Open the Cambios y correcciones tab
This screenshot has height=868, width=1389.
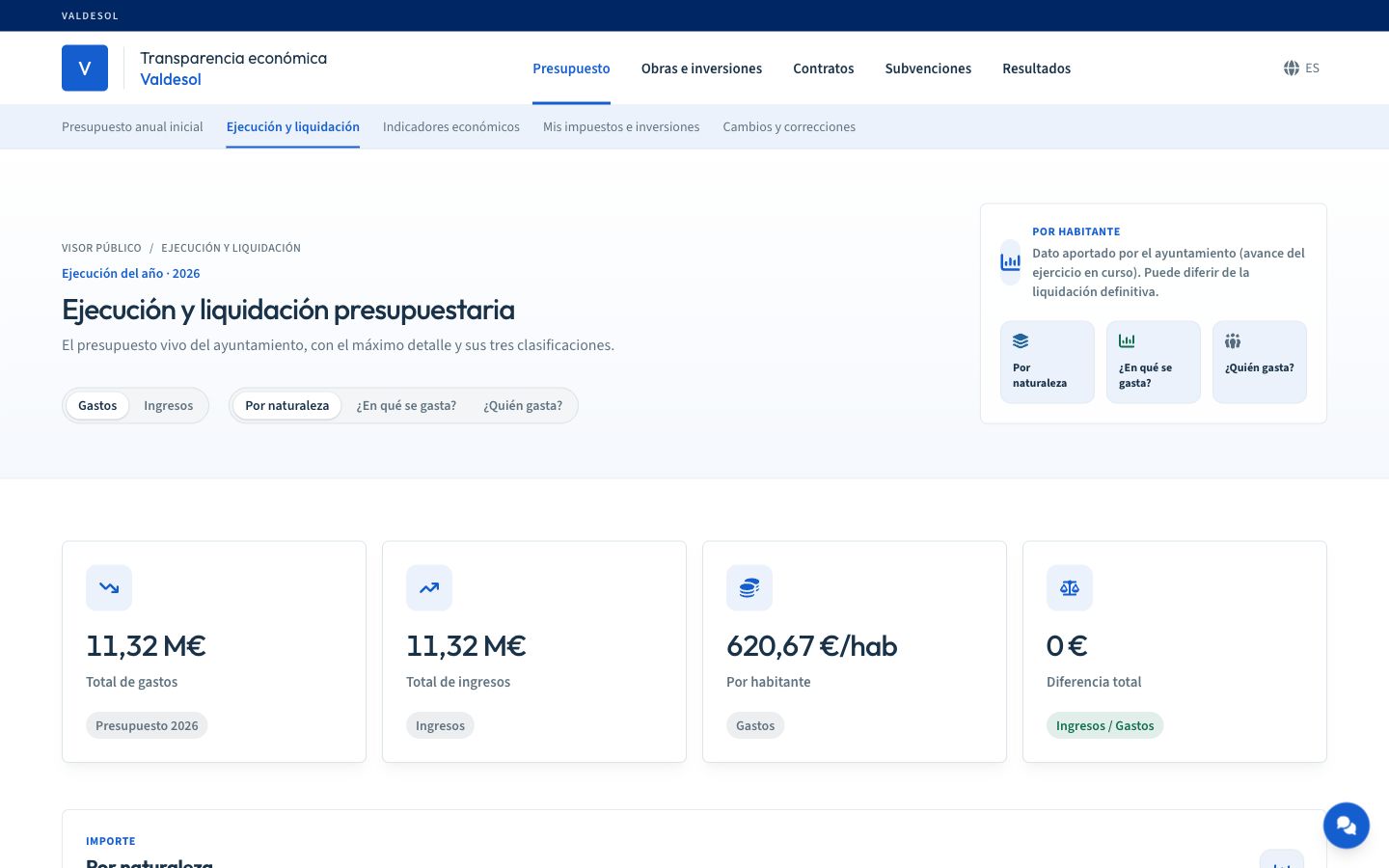coord(789,127)
